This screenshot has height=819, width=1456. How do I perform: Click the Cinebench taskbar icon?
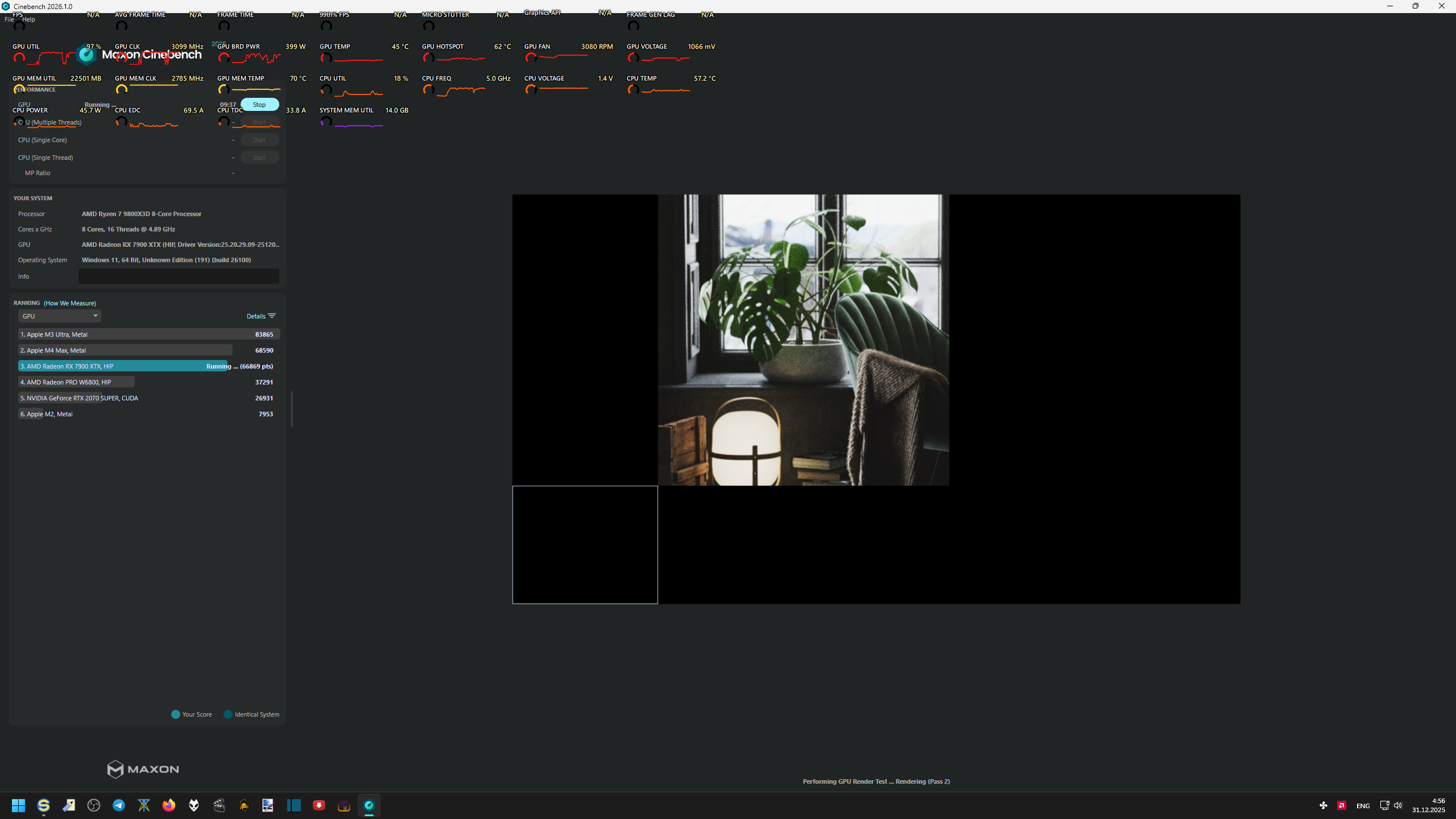pos(369,805)
